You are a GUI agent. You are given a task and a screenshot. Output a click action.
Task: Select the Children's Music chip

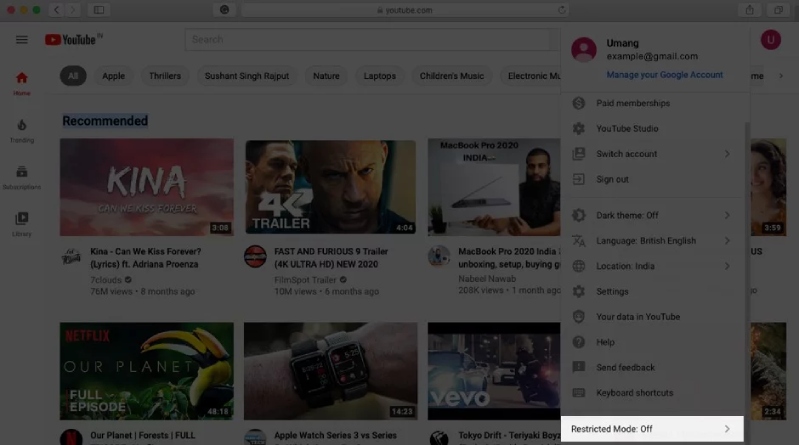click(451, 76)
